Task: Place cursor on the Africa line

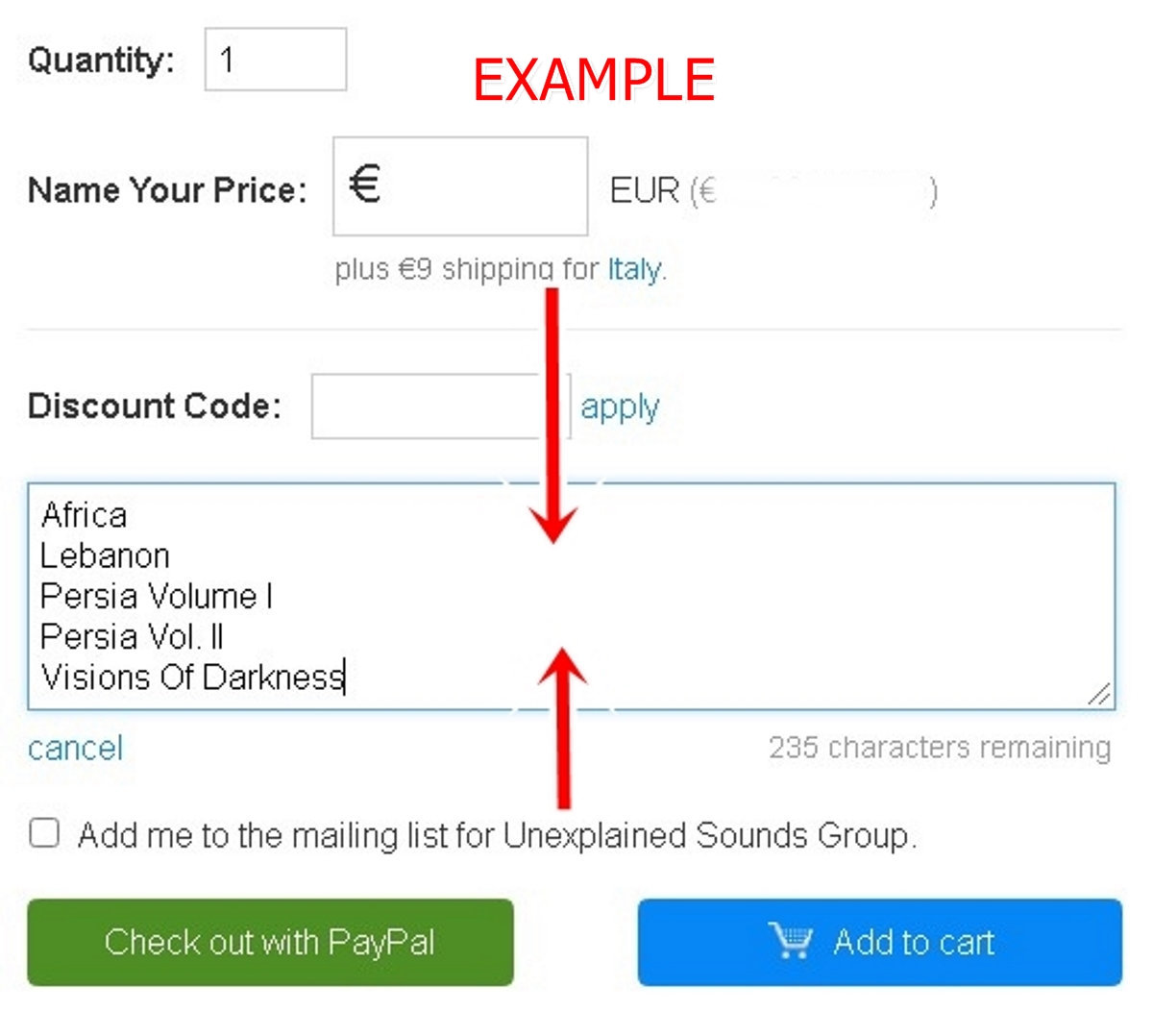Action: tap(85, 515)
